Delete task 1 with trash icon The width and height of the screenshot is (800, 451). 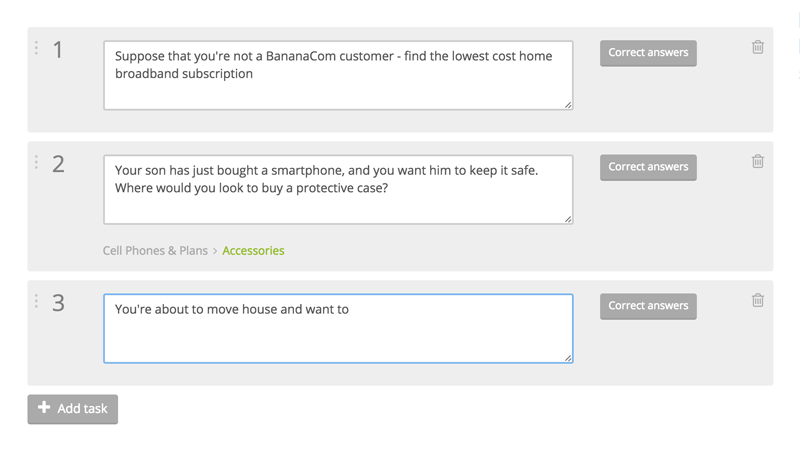click(x=758, y=47)
